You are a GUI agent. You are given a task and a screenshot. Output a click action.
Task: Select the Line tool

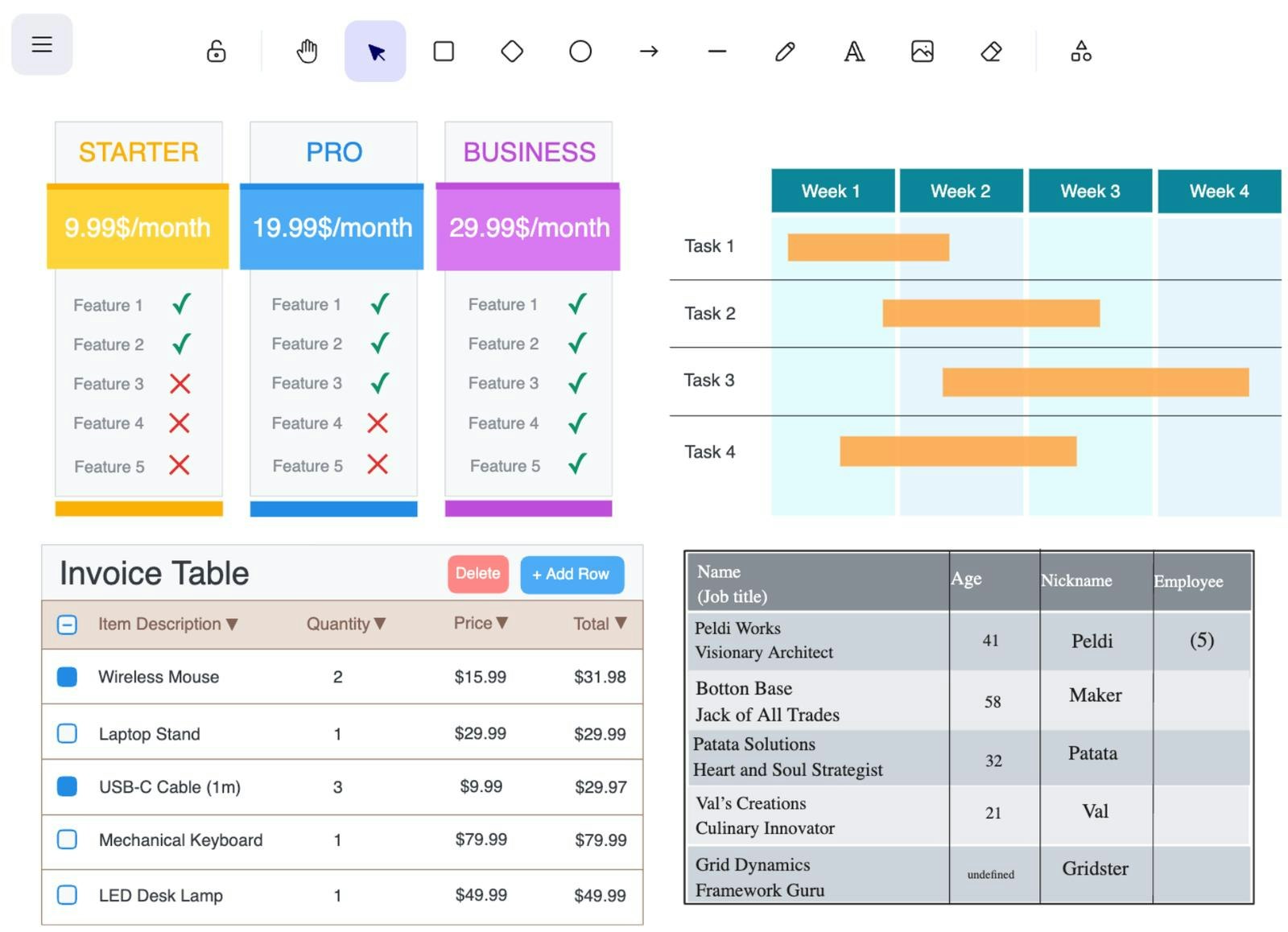(716, 51)
